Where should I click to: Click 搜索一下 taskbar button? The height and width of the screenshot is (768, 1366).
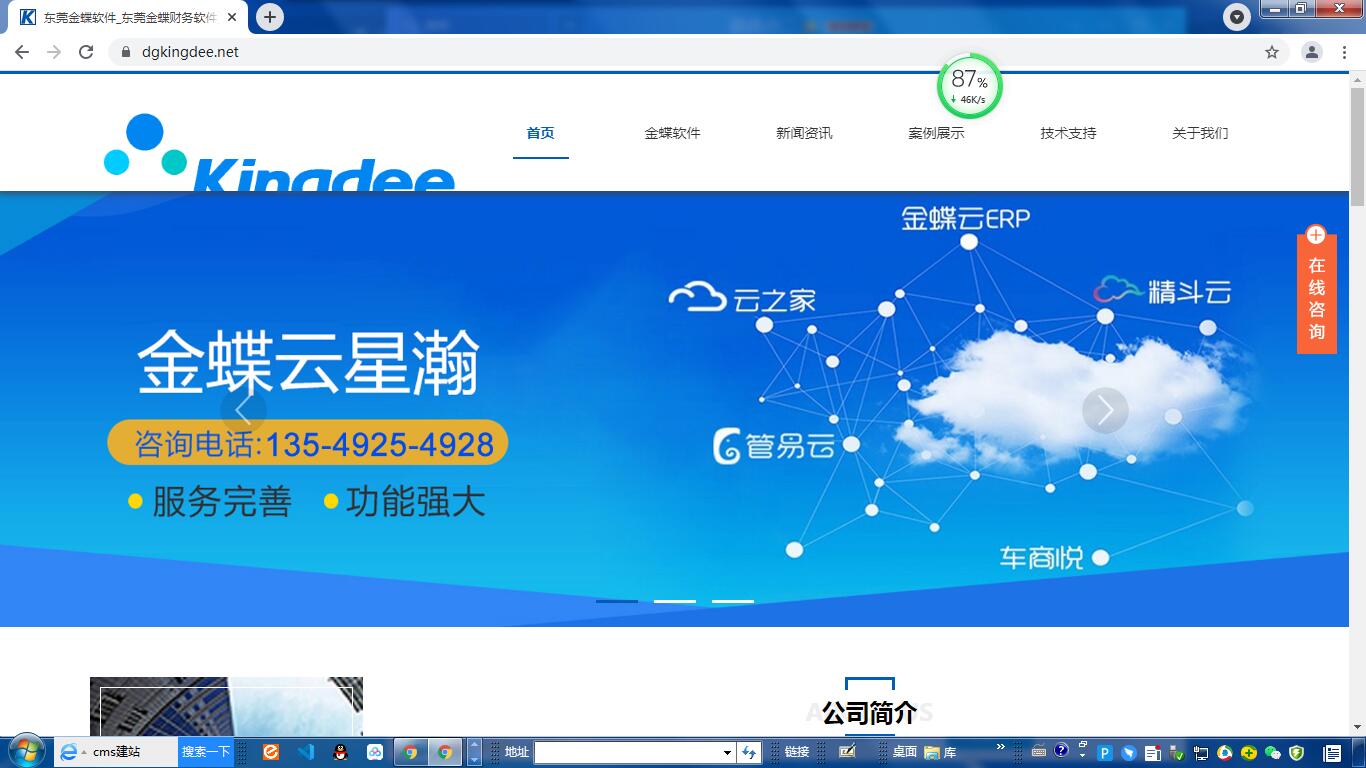[x=206, y=752]
